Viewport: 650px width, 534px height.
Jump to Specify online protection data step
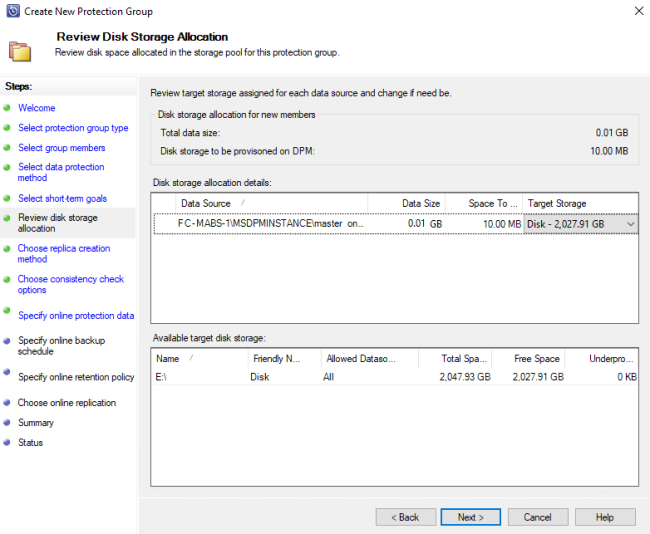(x=75, y=316)
